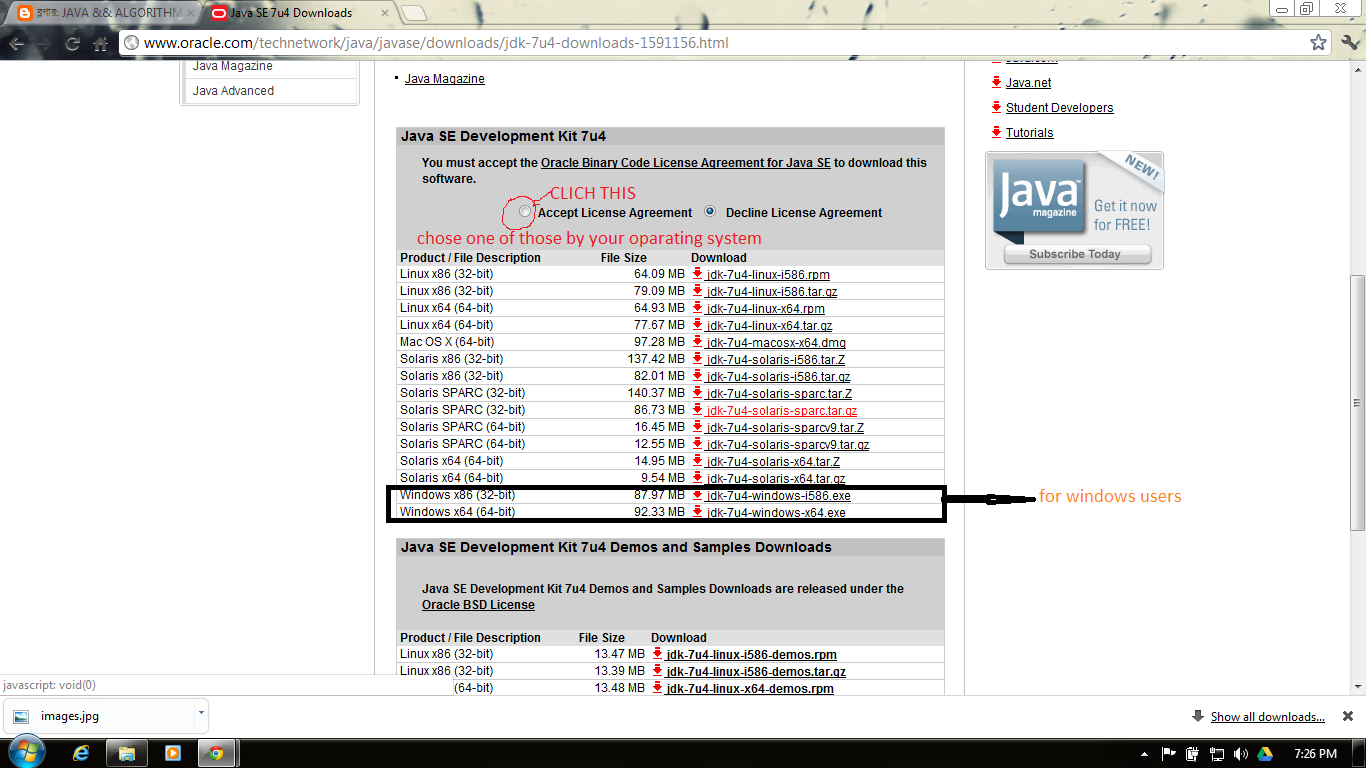Download jdk-7u4-macosx-x64.dmg
Viewport: 1366px width, 768px height.
point(776,342)
